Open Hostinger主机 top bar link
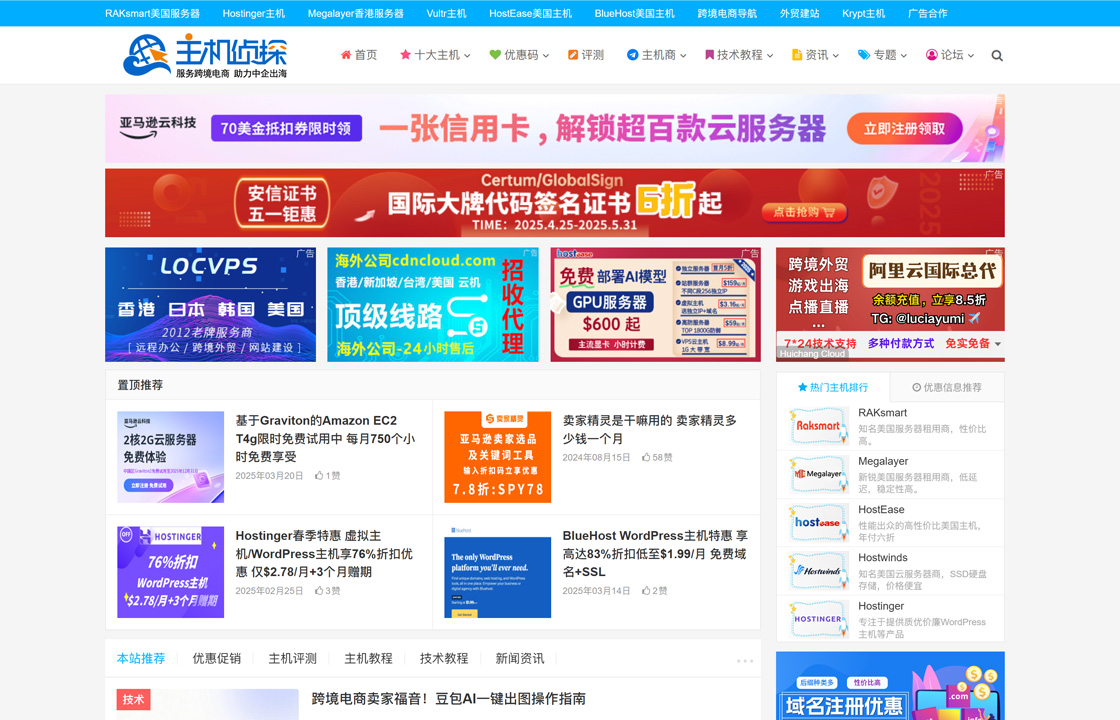 click(x=254, y=14)
